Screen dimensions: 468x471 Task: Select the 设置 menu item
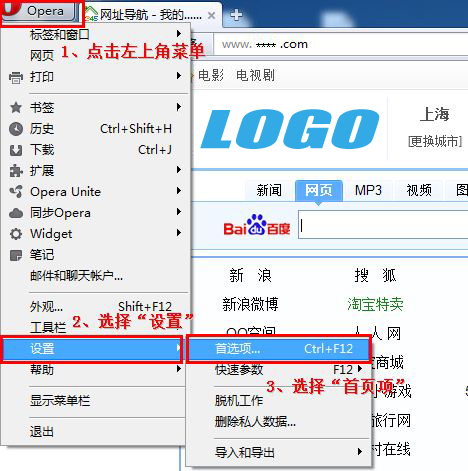91,349
